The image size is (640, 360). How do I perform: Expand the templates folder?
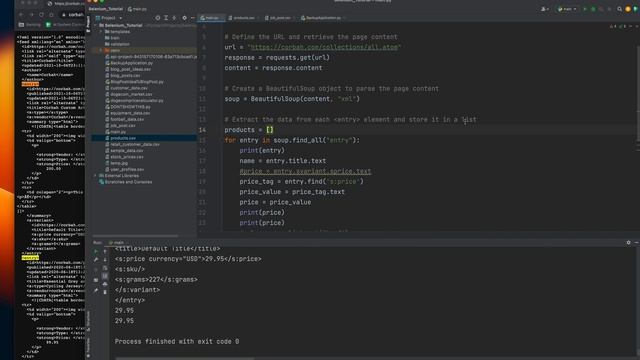click(x=101, y=31)
